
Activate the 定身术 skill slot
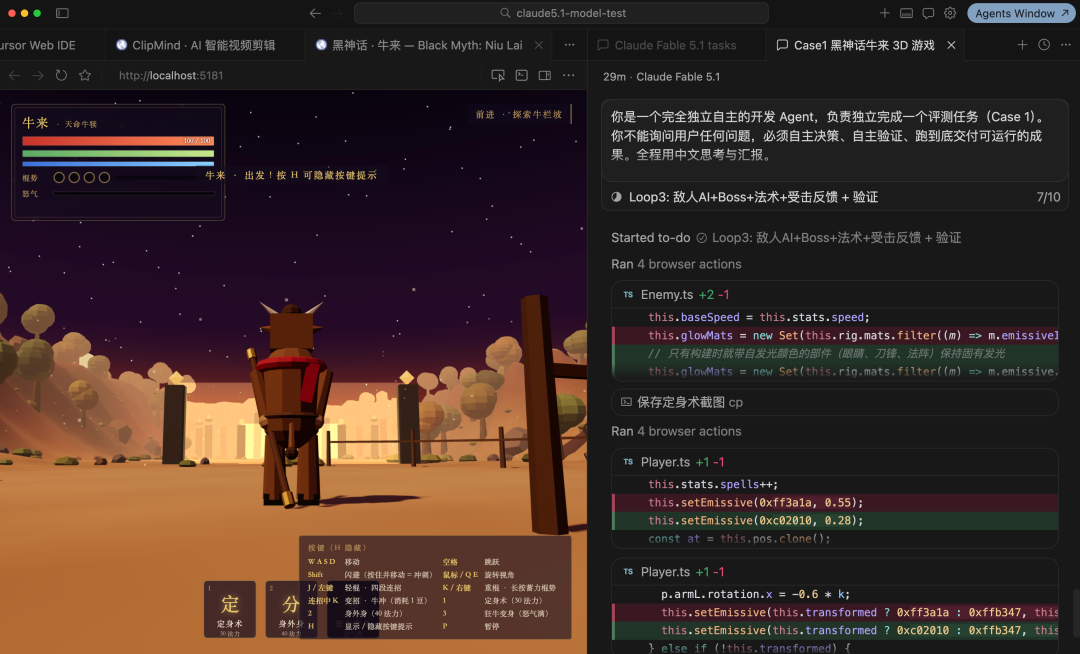pos(230,609)
